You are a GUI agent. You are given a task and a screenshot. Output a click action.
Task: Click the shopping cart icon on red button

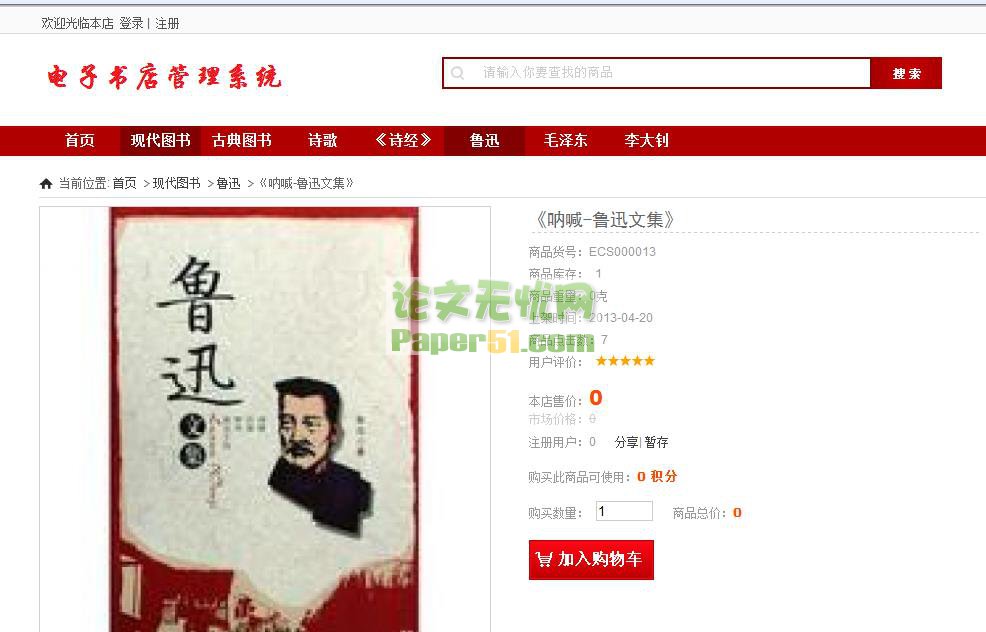coord(544,559)
